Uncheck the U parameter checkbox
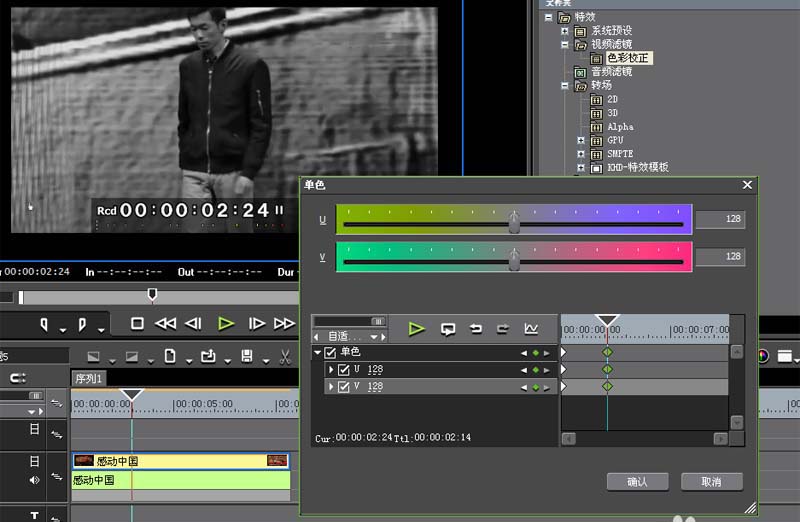Image resolution: width=800 pixels, height=522 pixels. click(x=344, y=370)
